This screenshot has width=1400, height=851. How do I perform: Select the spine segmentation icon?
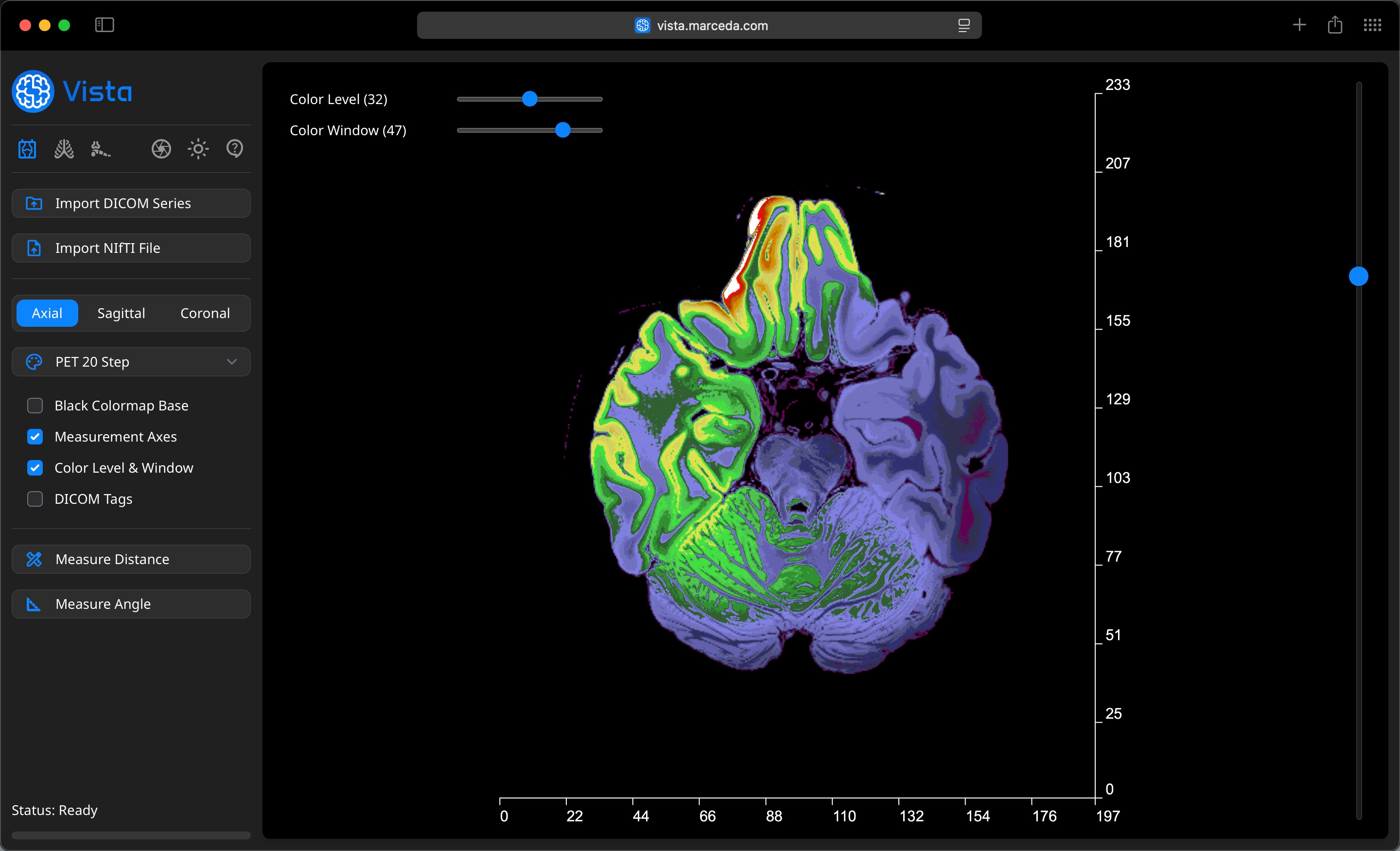point(100,149)
